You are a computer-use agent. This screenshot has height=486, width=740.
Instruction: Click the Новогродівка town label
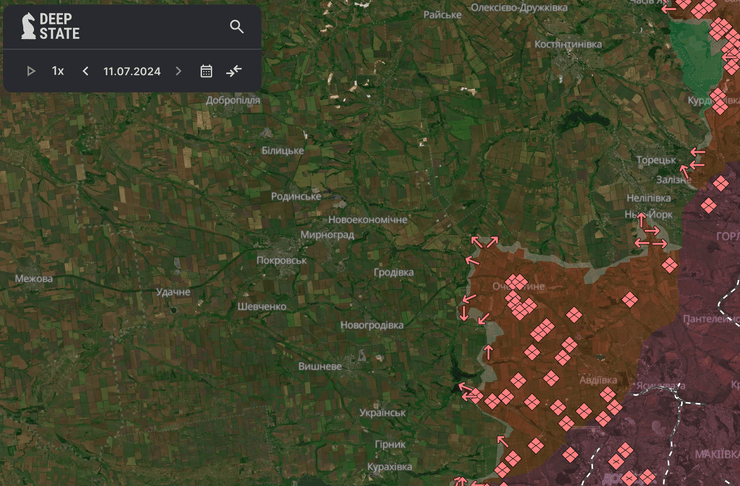pyautogui.click(x=372, y=326)
